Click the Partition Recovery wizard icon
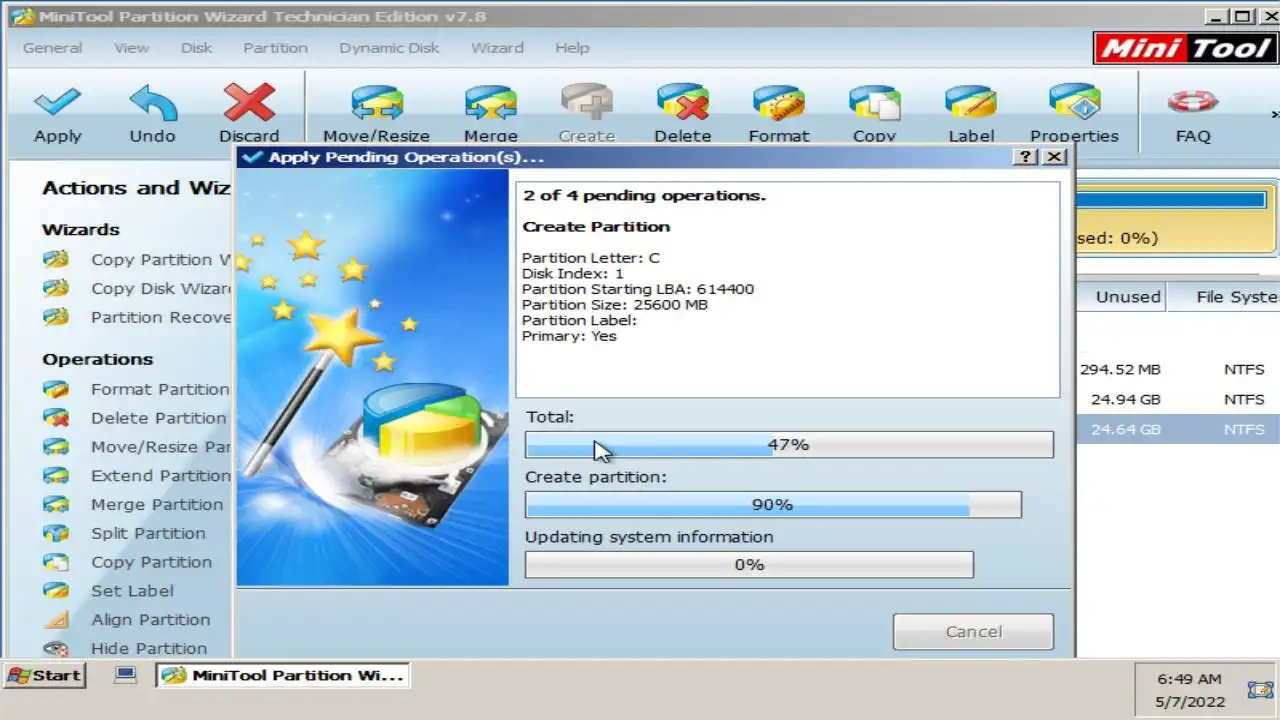The image size is (1280, 720). click(56, 317)
